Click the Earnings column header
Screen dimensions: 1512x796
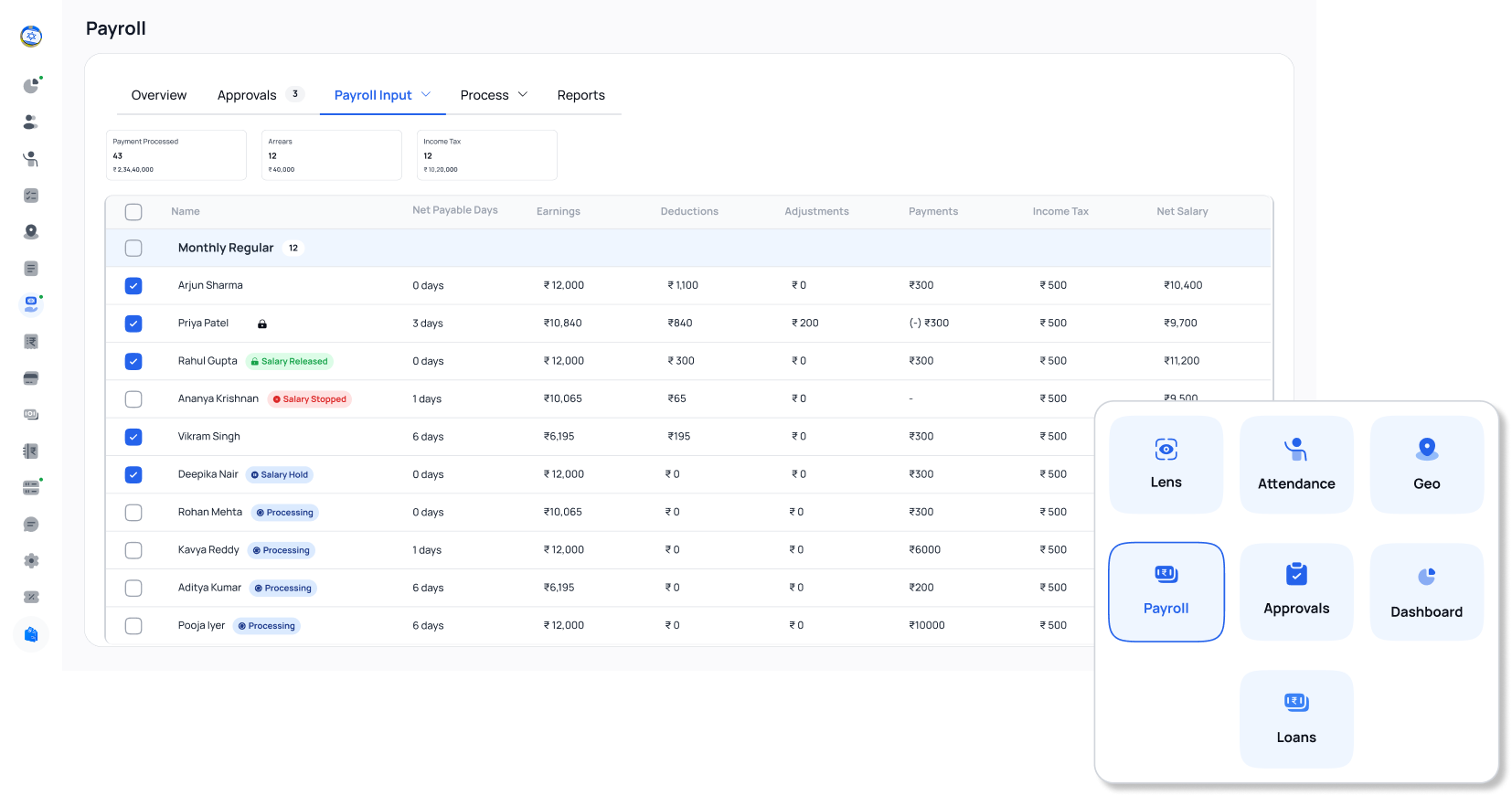tap(559, 211)
